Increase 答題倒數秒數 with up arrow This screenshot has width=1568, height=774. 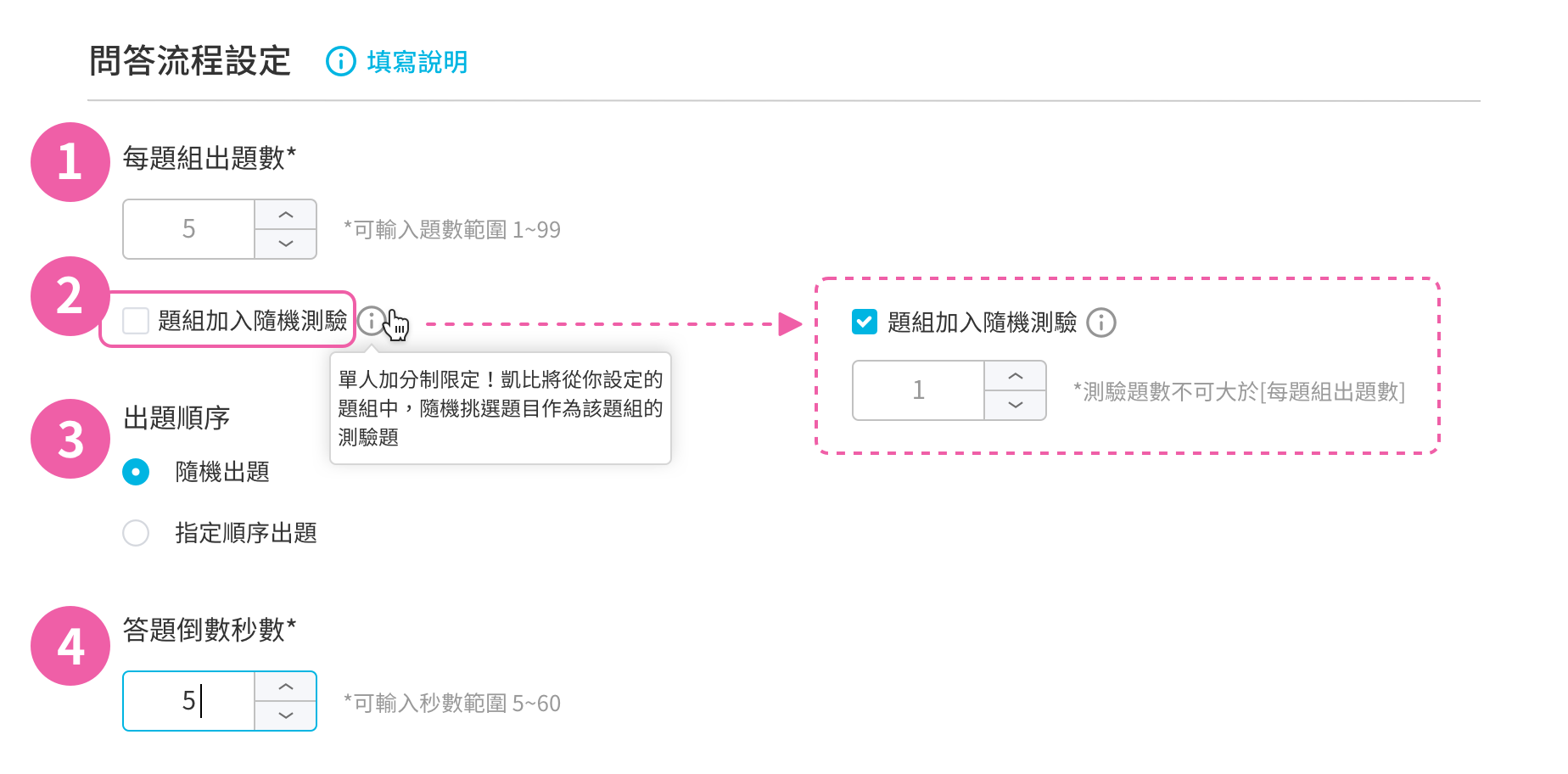(x=286, y=687)
